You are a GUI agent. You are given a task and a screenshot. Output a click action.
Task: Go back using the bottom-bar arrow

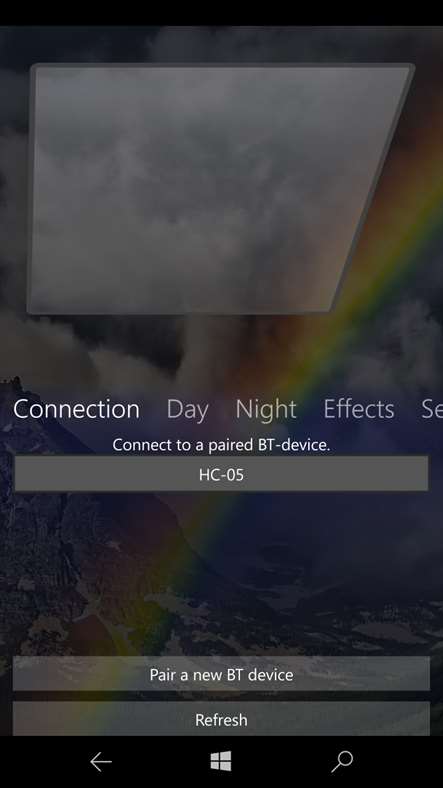click(101, 762)
